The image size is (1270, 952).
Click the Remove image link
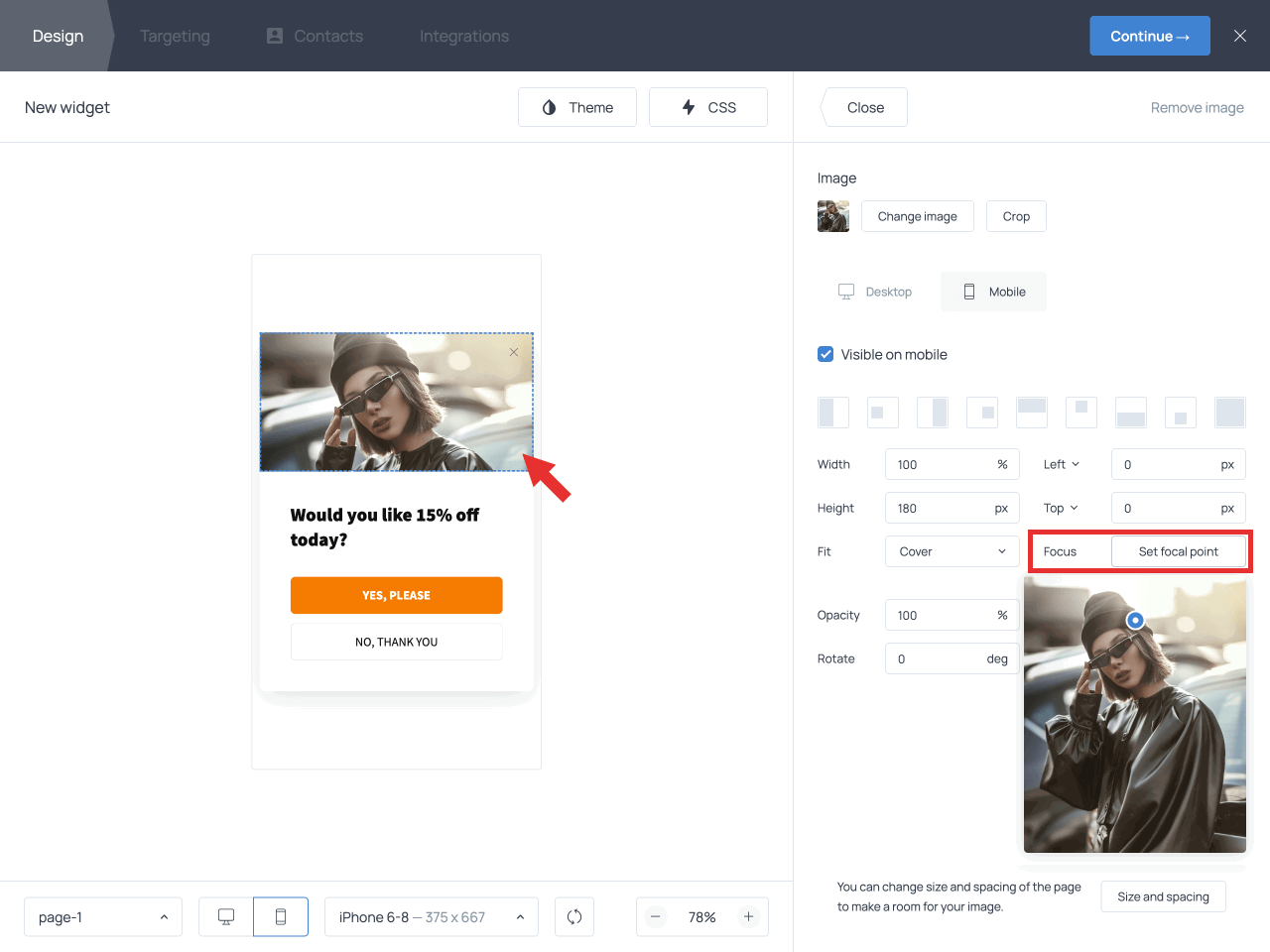coord(1197,108)
